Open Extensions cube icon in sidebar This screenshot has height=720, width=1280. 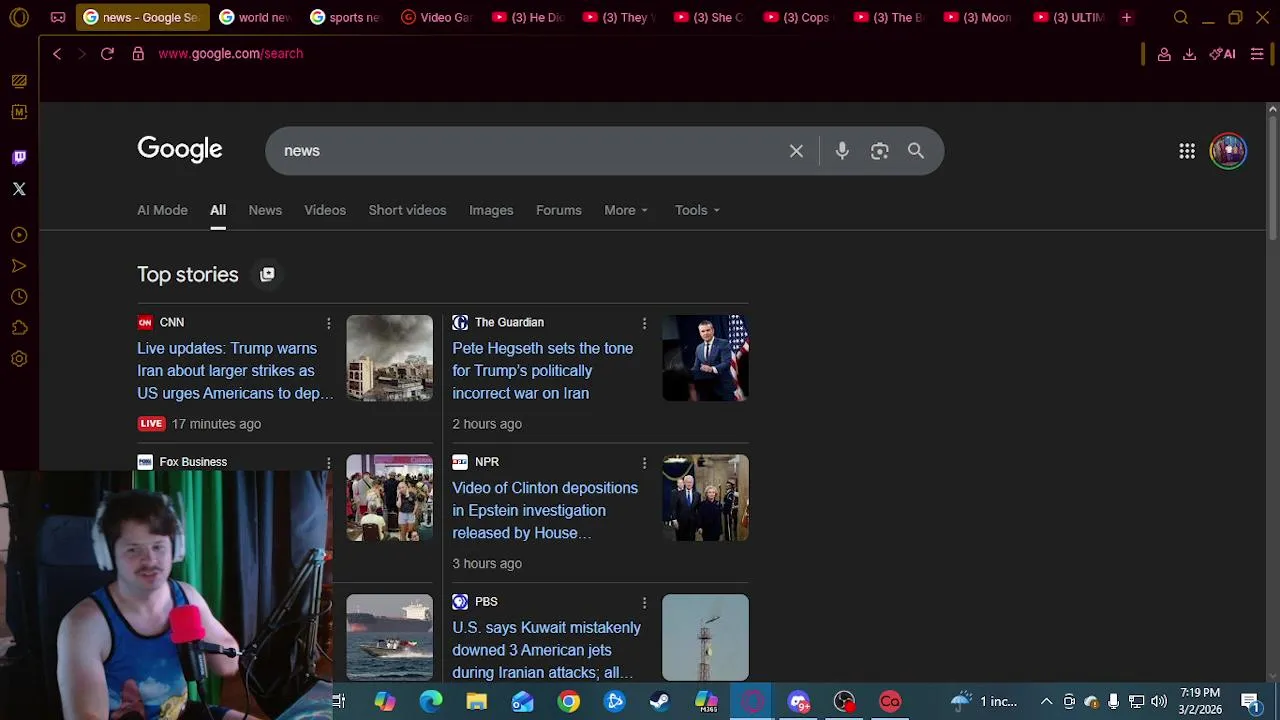click(19, 328)
